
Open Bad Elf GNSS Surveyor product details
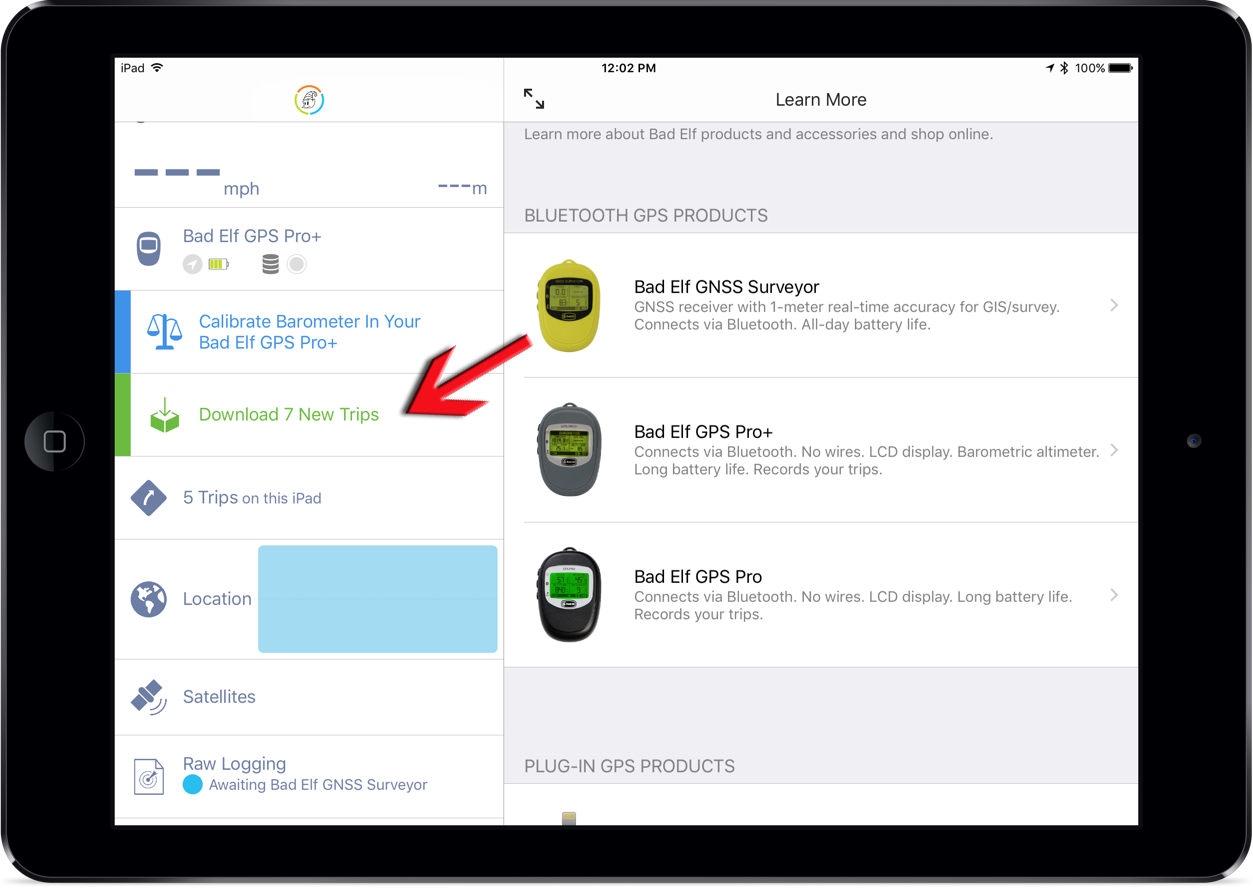(821, 305)
